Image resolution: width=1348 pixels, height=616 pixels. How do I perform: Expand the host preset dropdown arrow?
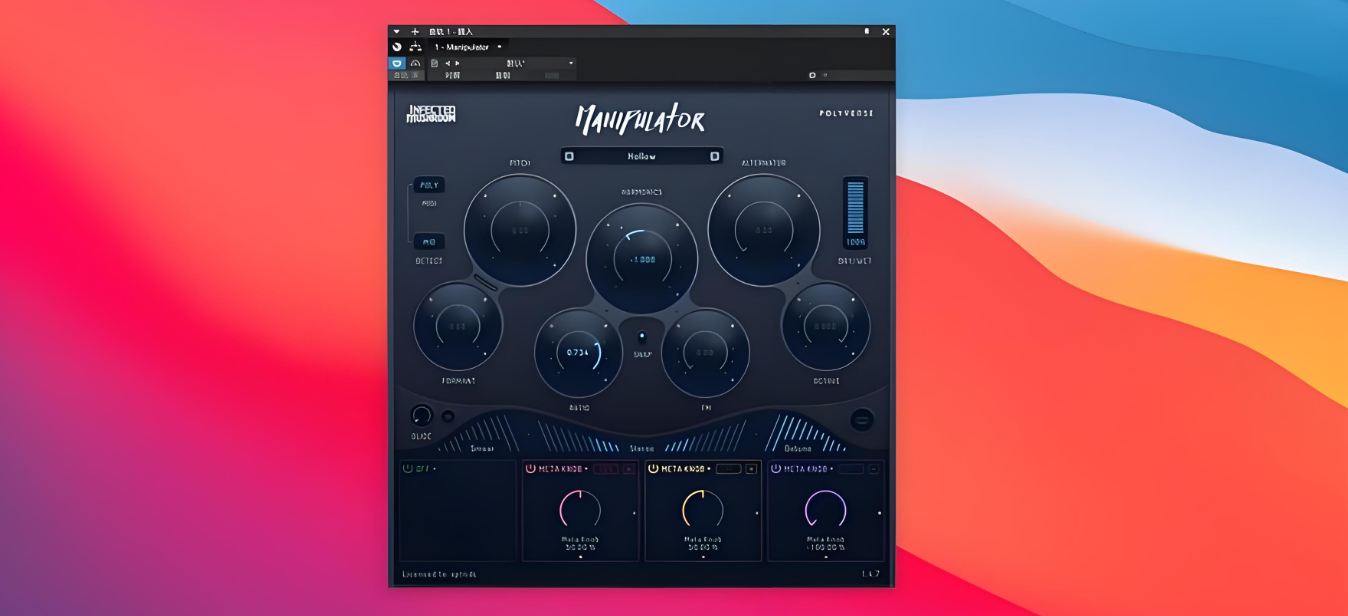(x=571, y=63)
